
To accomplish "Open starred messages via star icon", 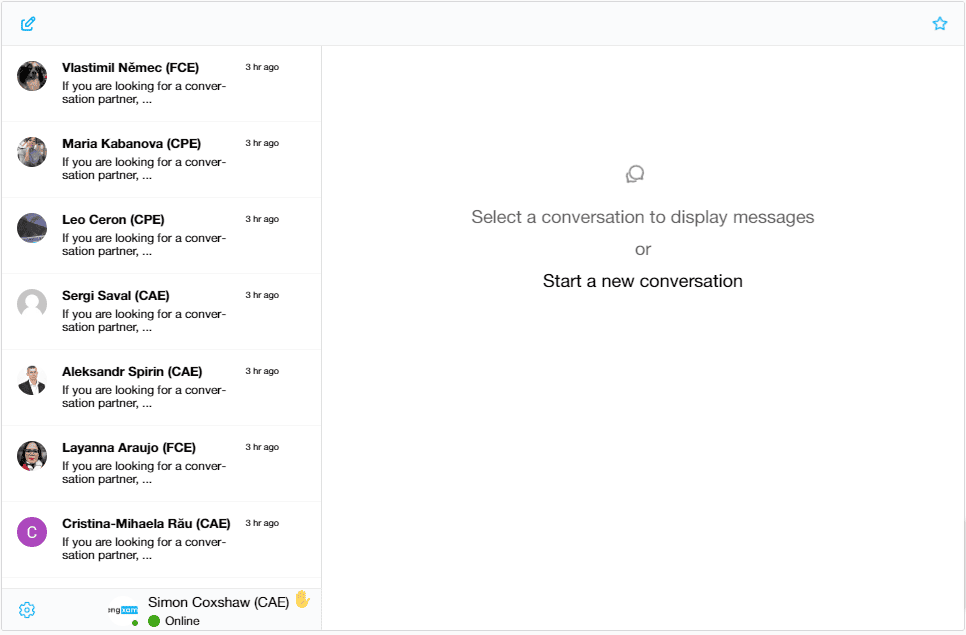I will (x=939, y=24).
